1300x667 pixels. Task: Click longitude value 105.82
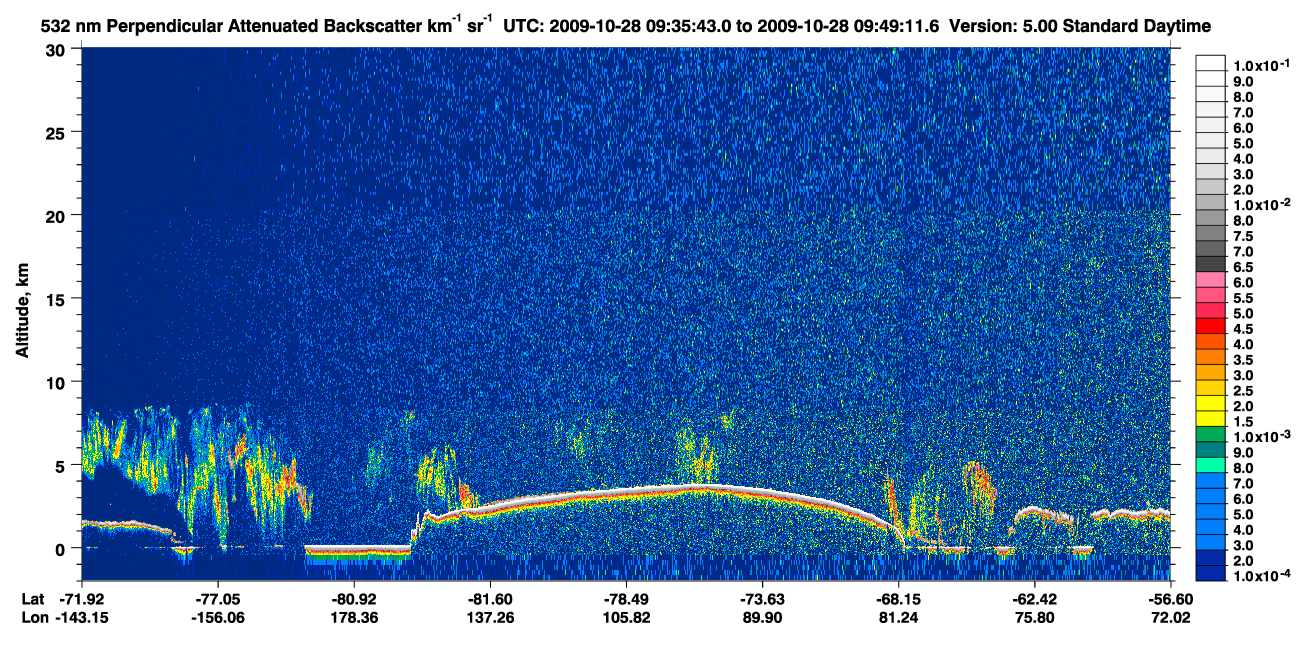point(626,618)
